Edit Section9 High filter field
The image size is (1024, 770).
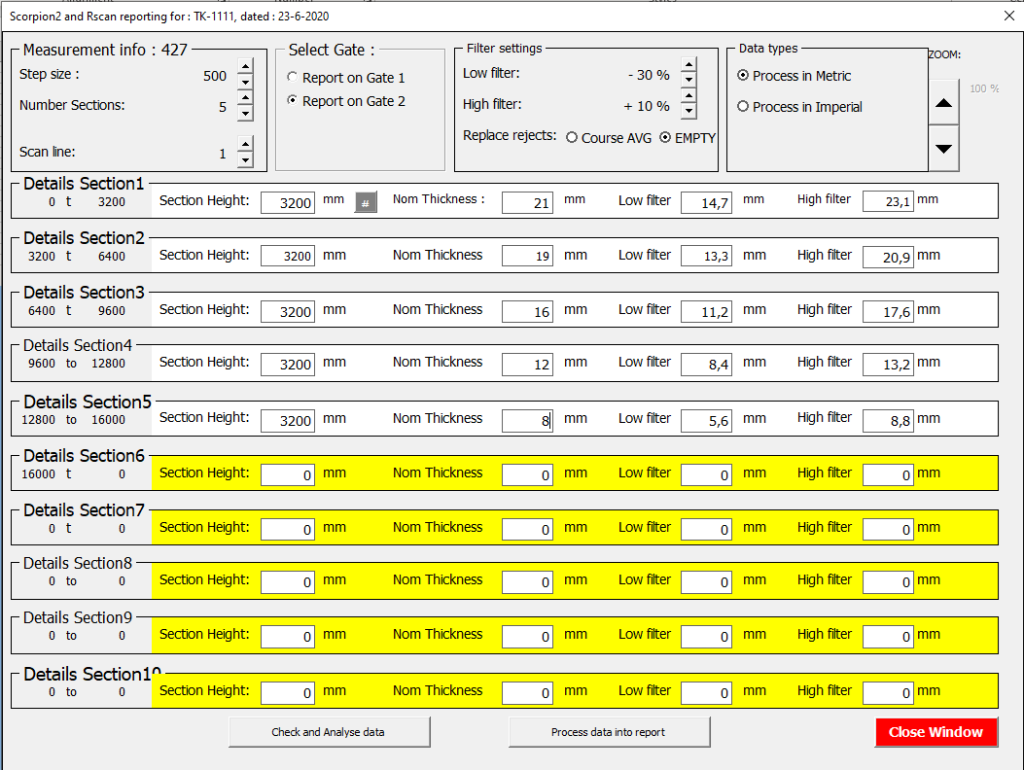tap(888, 636)
